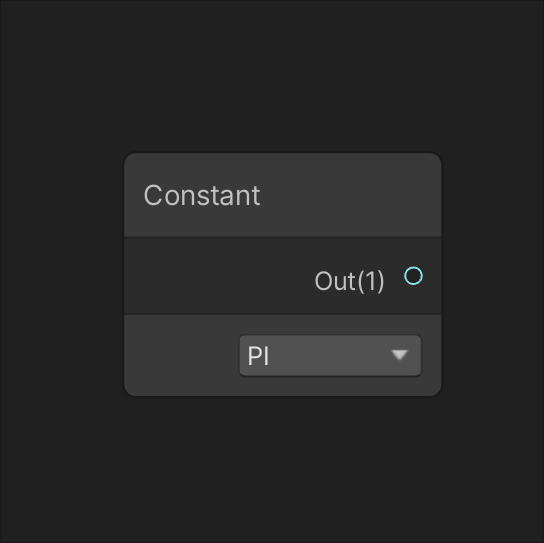Select the Constant node header bar
This screenshot has height=543, width=544.
283,195
